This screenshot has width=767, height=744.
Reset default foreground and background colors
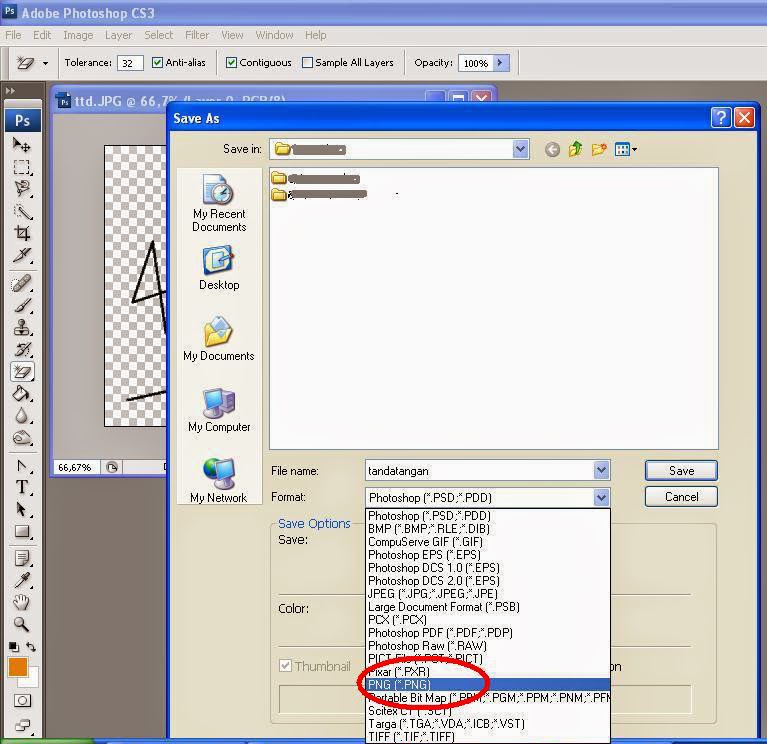point(14,647)
